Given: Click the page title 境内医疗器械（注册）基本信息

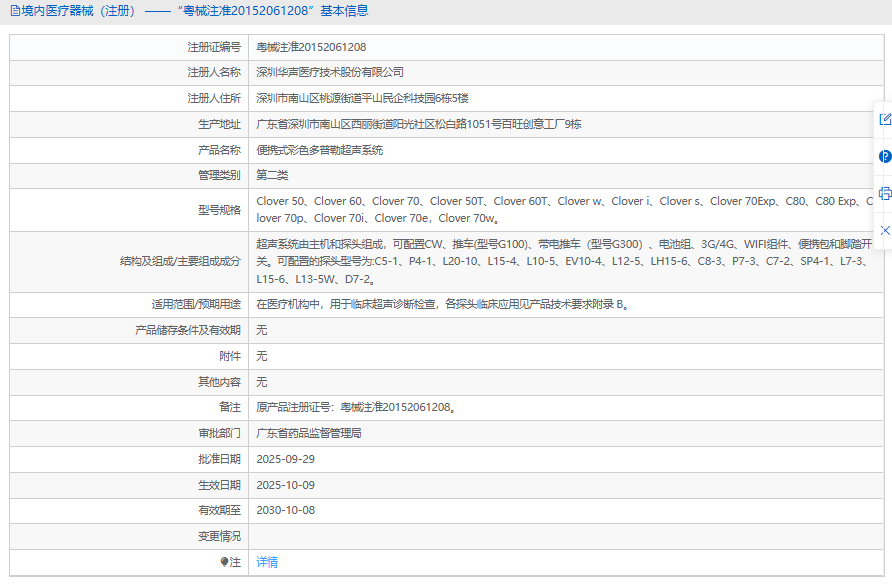Looking at the screenshot, I should pos(195,11).
